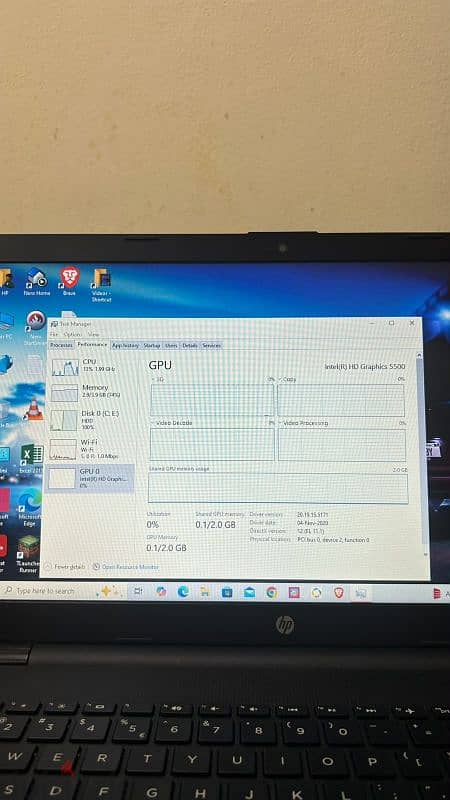Click the Open Resource Monitor link

[126, 566]
